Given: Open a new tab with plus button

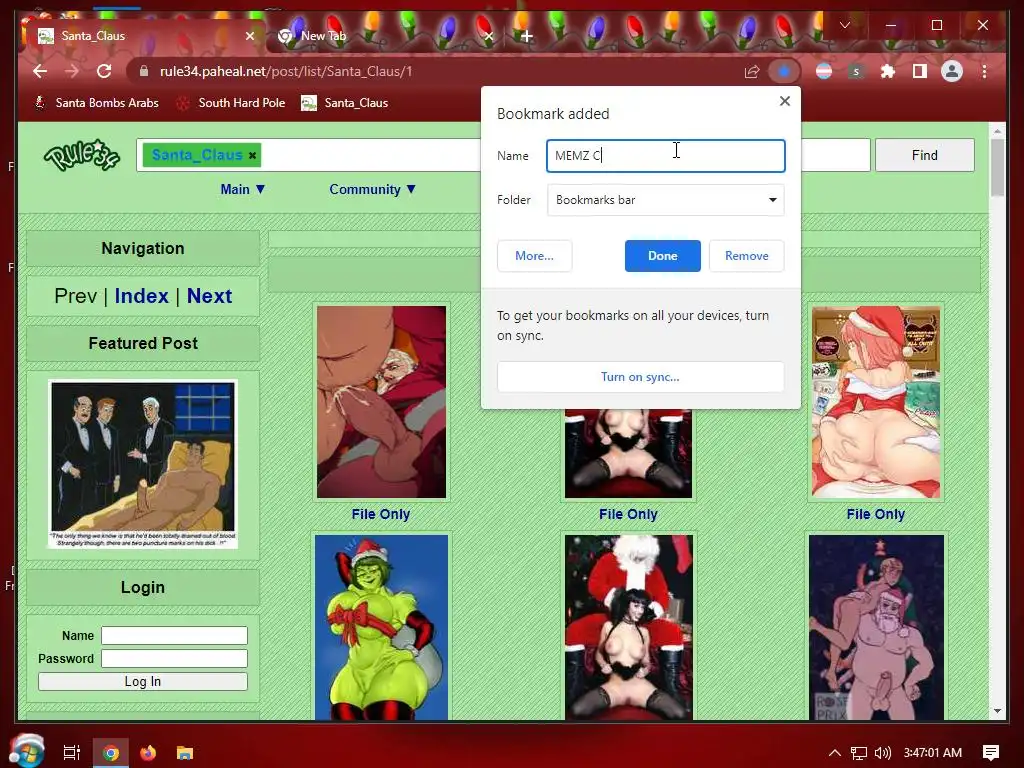Looking at the screenshot, I should coord(526,36).
